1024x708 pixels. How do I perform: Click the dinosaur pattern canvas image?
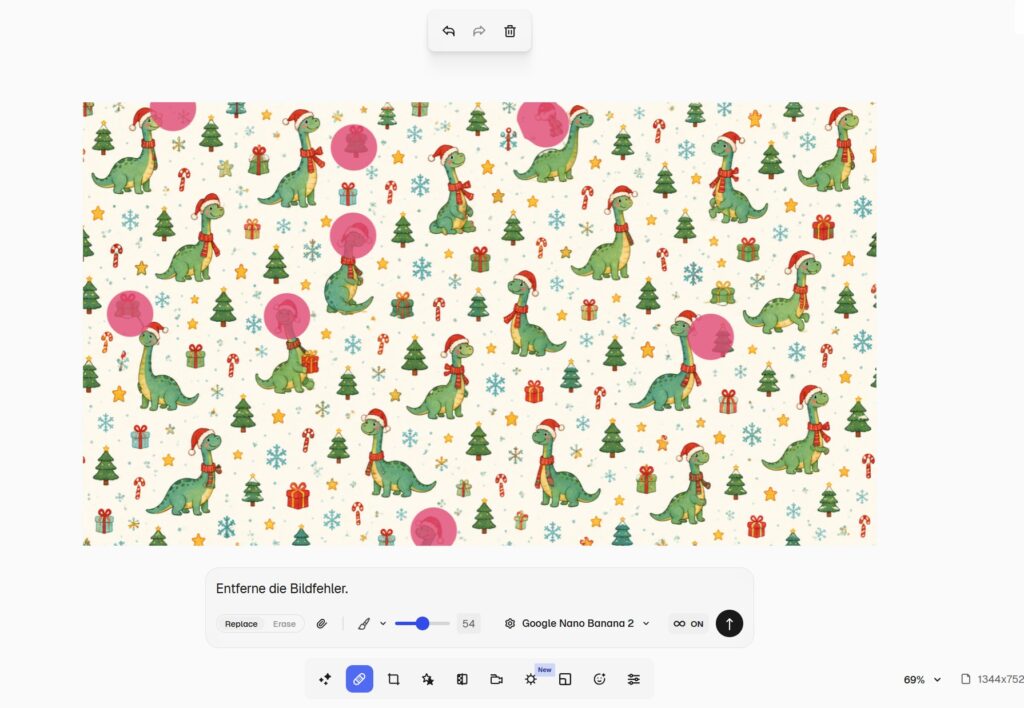coord(479,323)
